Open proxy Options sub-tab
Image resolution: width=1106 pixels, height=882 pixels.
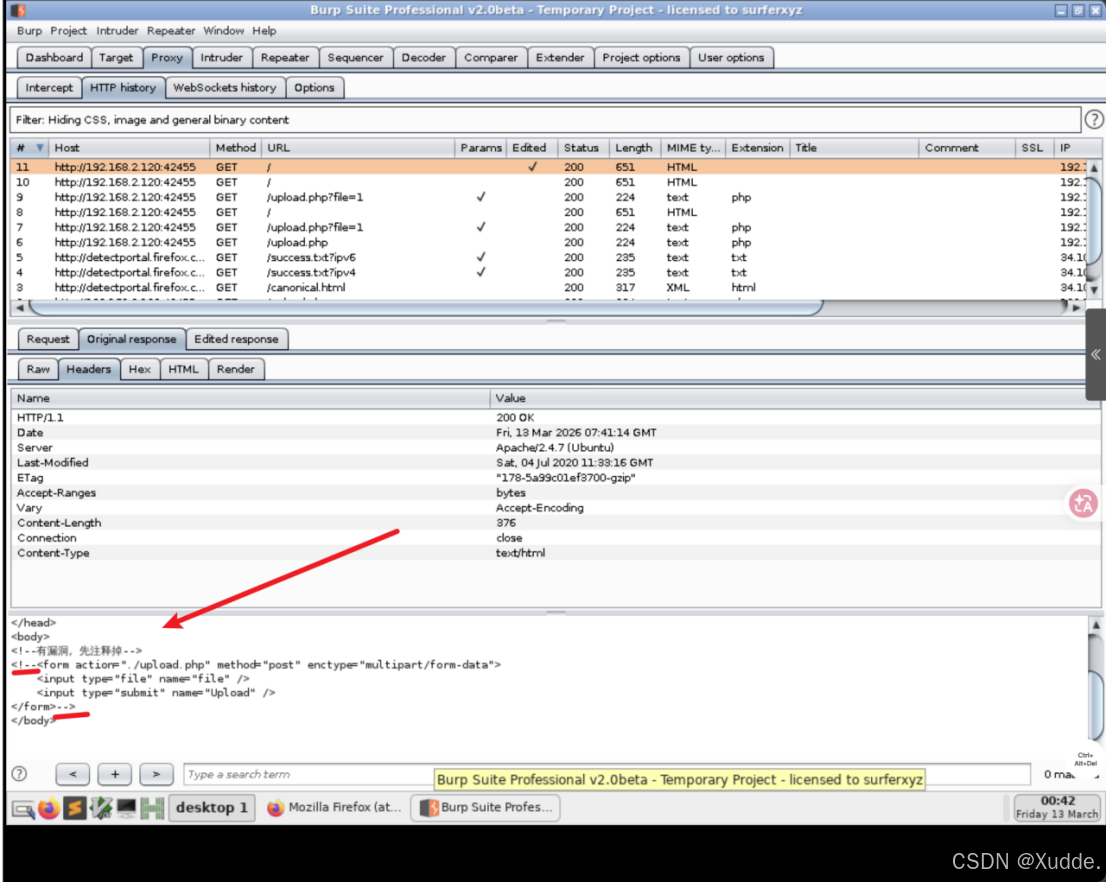tap(315, 87)
